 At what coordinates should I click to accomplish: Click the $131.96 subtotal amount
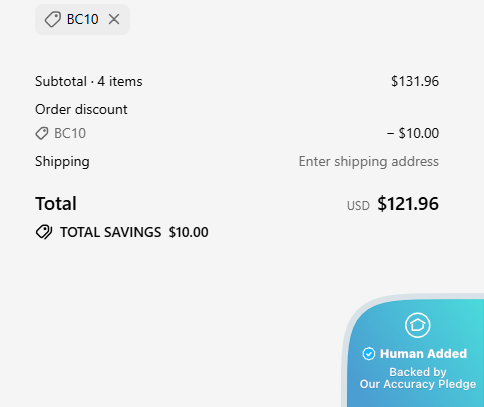(415, 81)
